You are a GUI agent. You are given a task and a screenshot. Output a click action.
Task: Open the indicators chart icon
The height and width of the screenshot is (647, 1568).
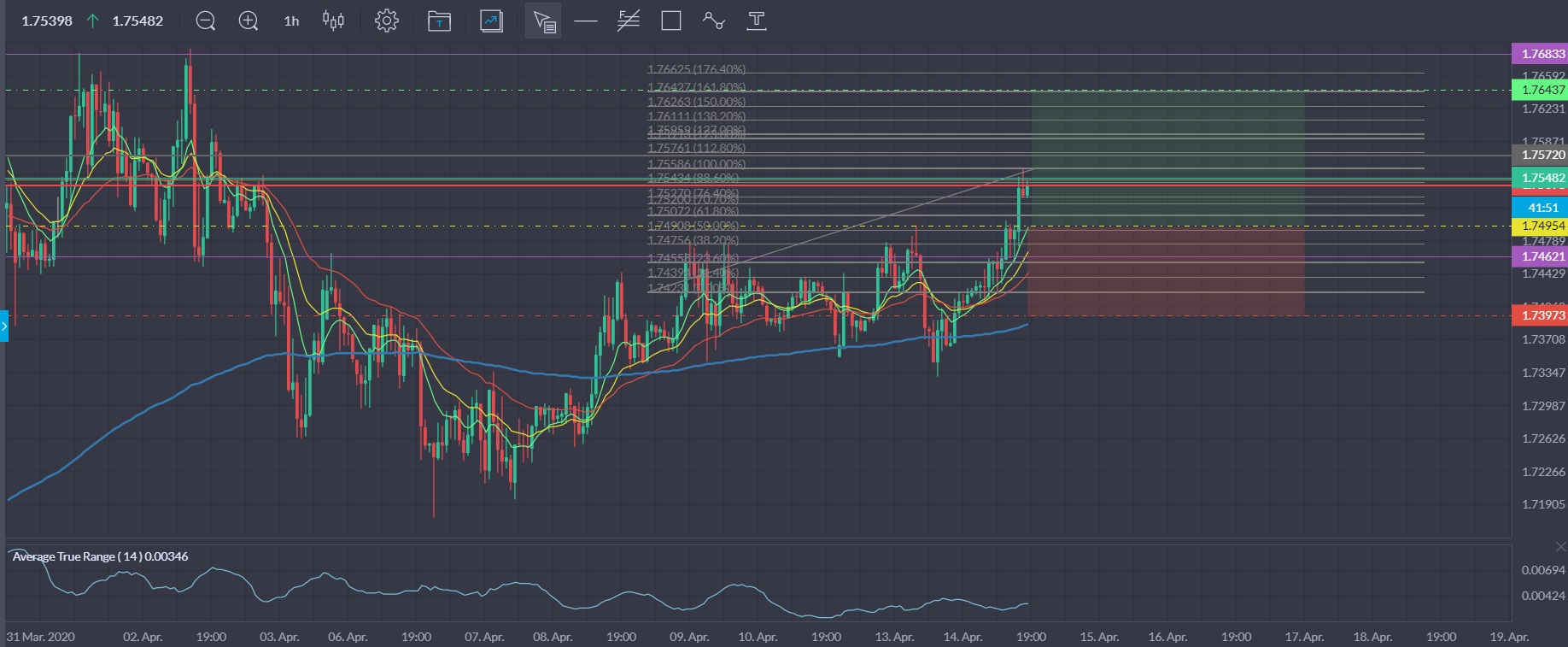492,21
